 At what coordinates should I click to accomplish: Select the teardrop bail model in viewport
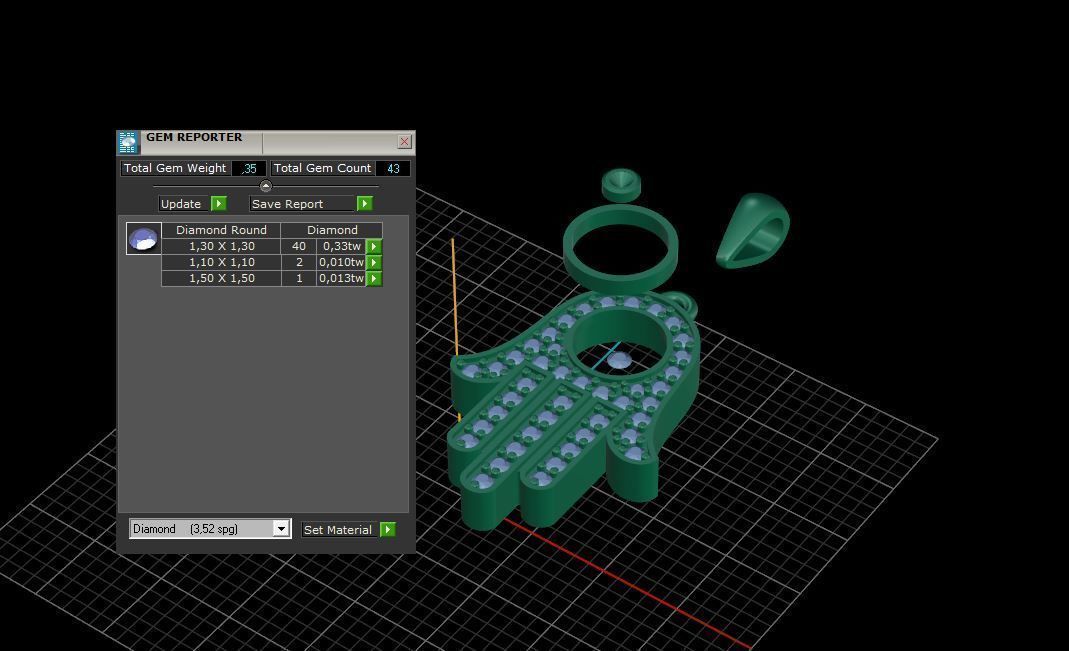point(753,230)
